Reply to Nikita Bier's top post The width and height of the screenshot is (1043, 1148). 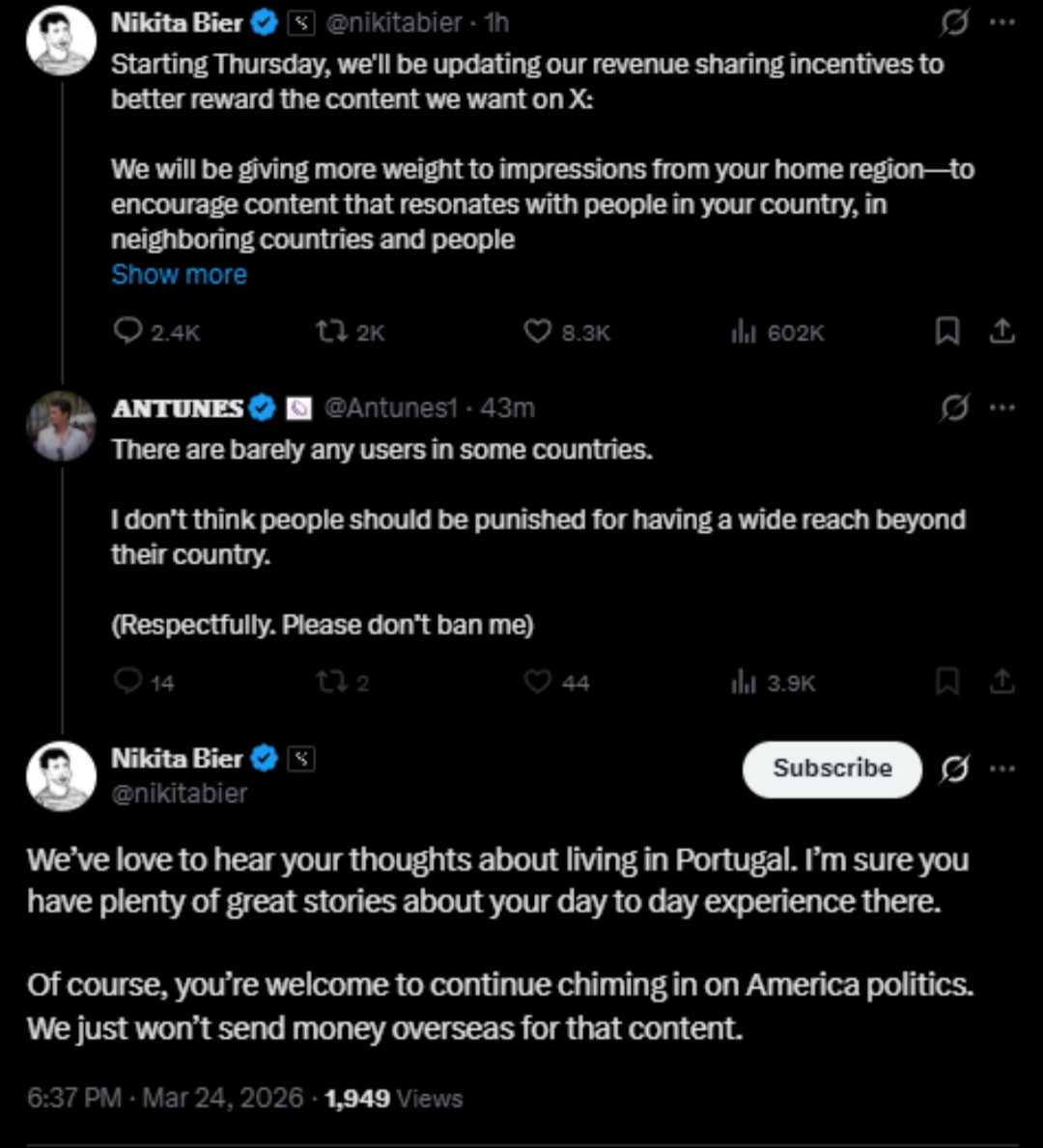(x=128, y=332)
